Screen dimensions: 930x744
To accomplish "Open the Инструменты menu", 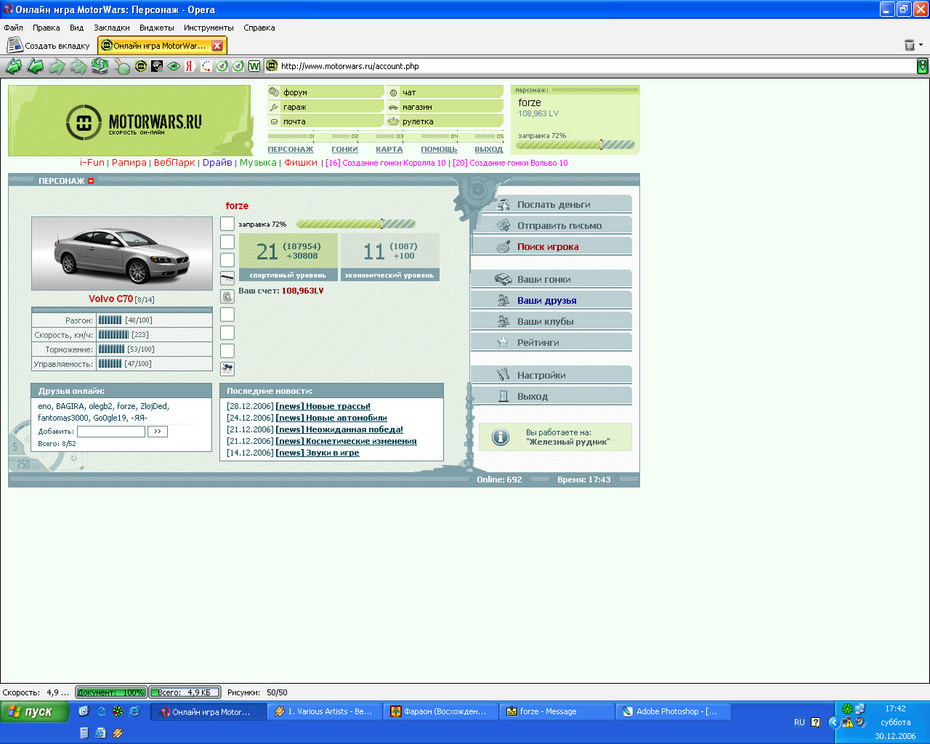I will click(208, 28).
